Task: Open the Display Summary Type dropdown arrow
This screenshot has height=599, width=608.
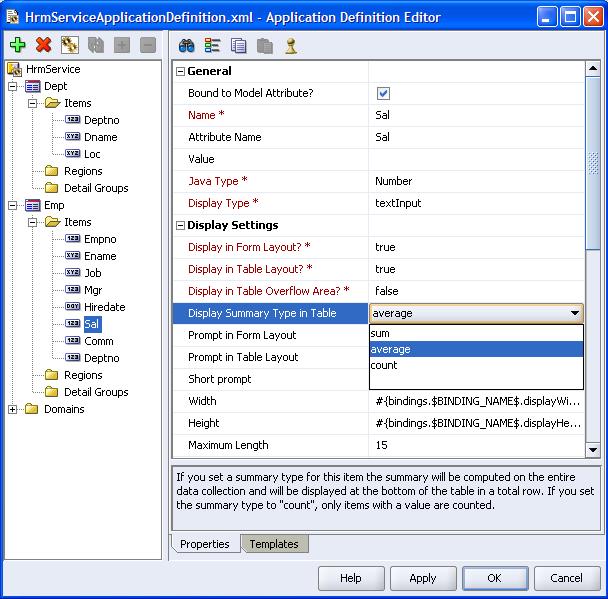Action: (575, 313)
